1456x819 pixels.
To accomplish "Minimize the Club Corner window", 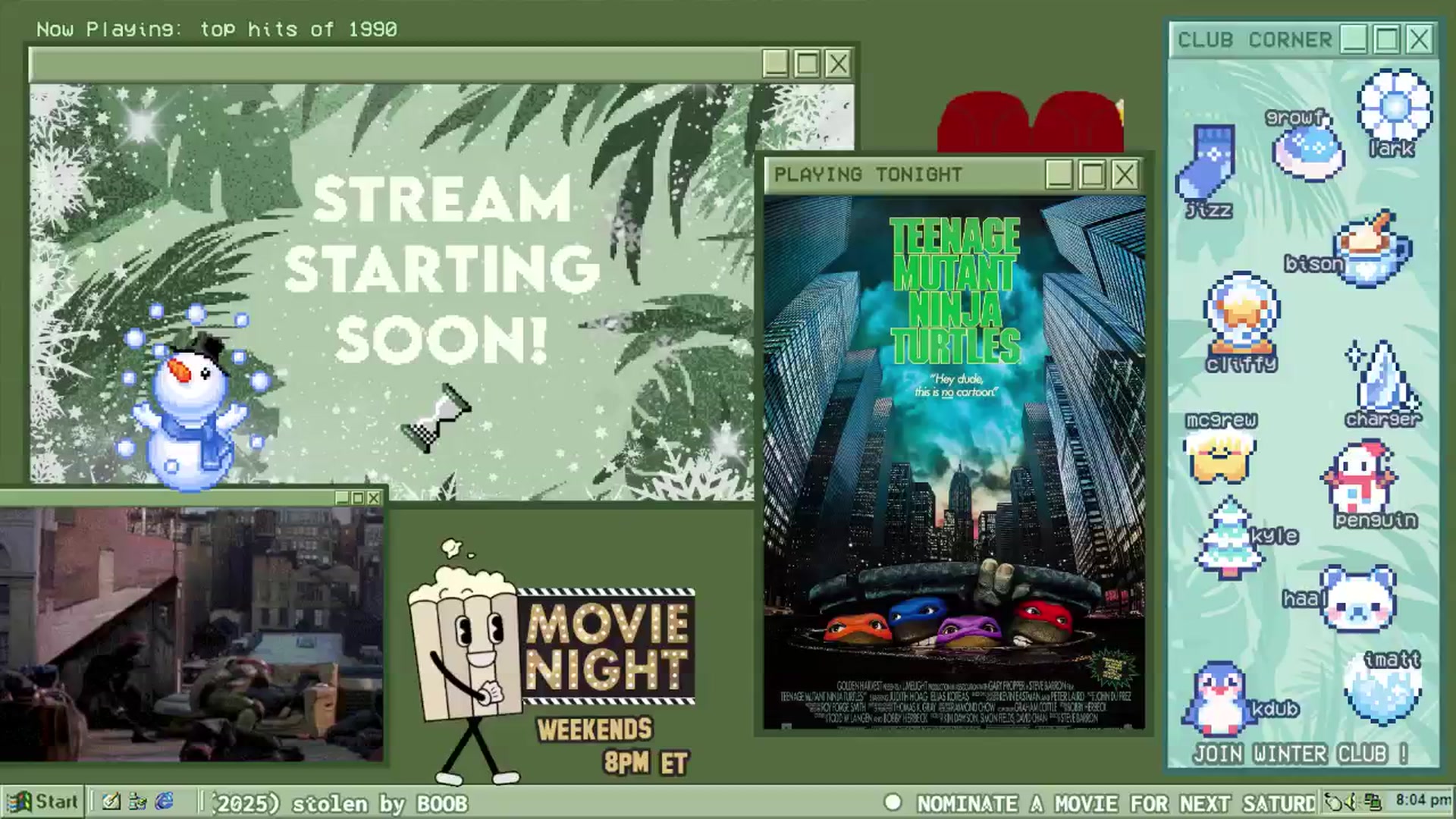I will pyautogui.click(x=1354, y=39).
